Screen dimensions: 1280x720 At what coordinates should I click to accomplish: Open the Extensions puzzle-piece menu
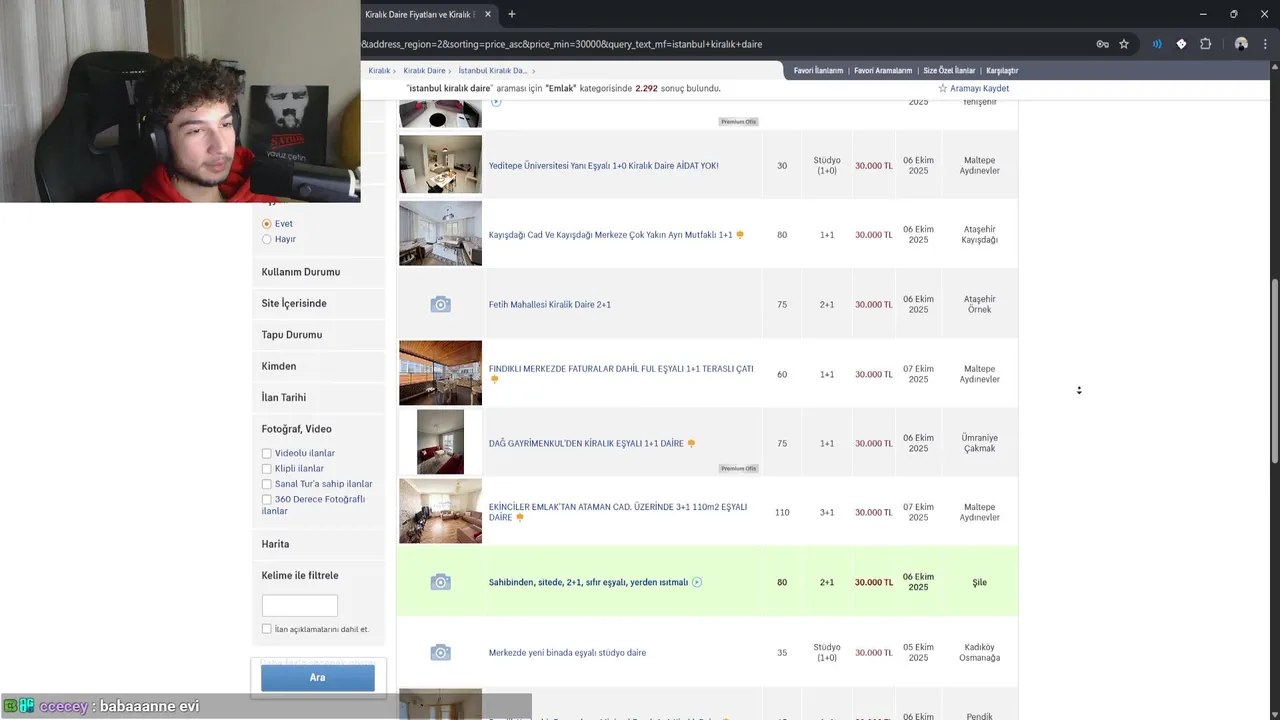tap(1205, 44)
